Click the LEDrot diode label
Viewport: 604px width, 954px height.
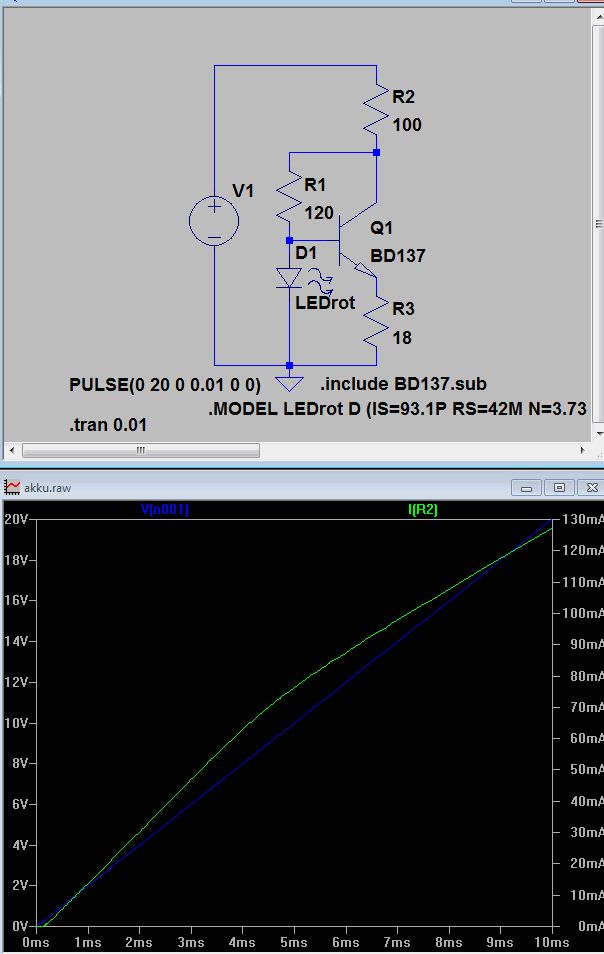(325, 303)
